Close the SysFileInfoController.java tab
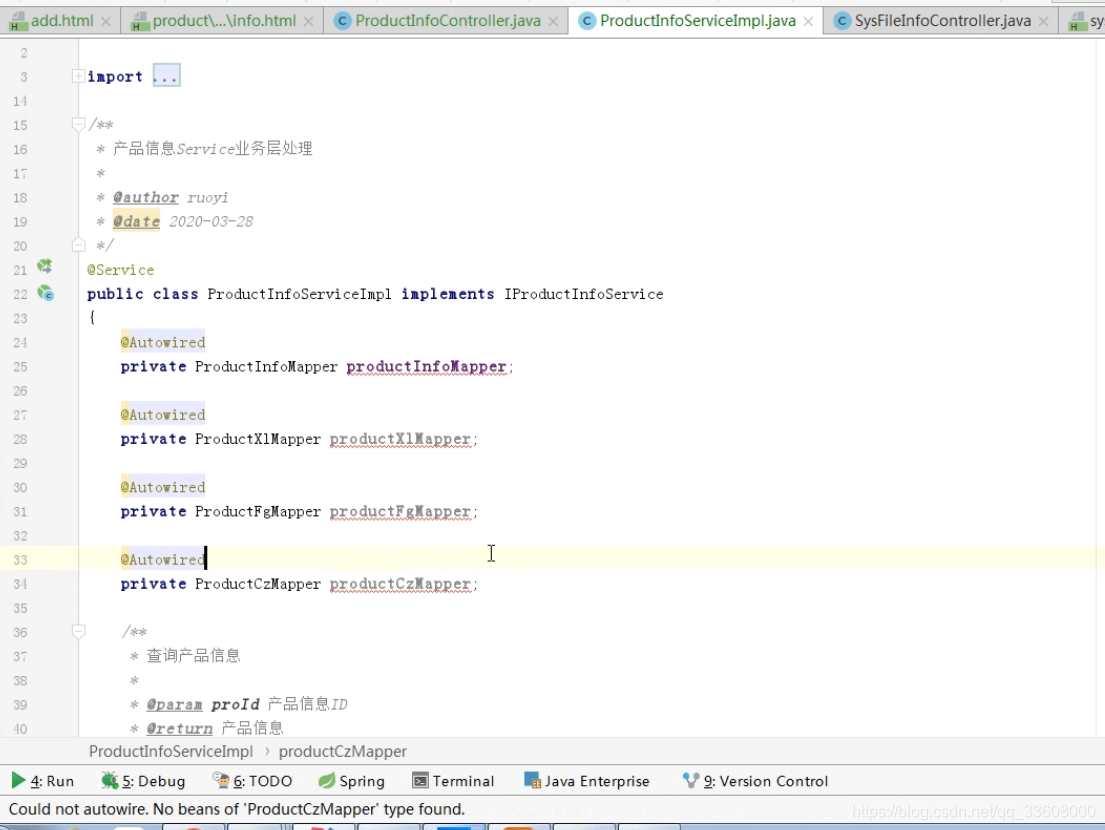 pyautogui.click(x=1044, y=22)
